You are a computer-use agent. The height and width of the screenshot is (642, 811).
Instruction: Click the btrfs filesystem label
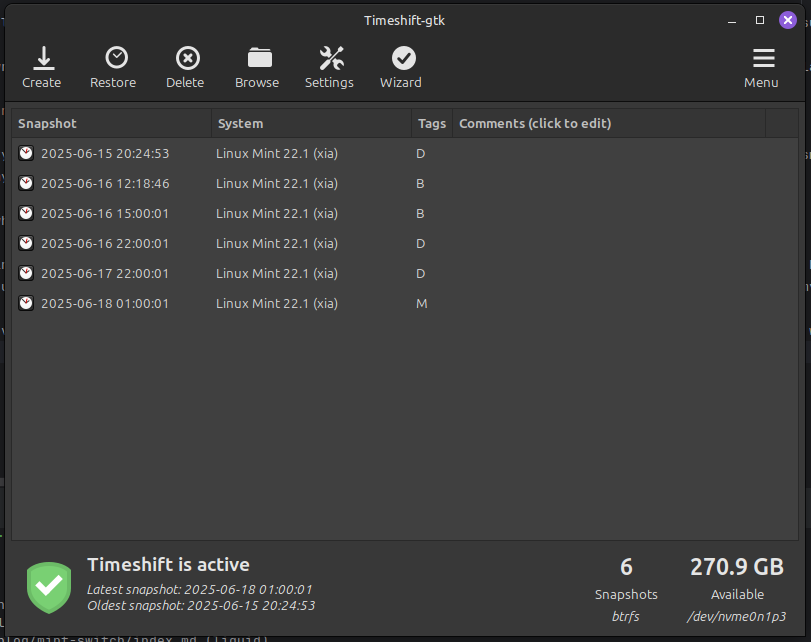coord(625,616)
